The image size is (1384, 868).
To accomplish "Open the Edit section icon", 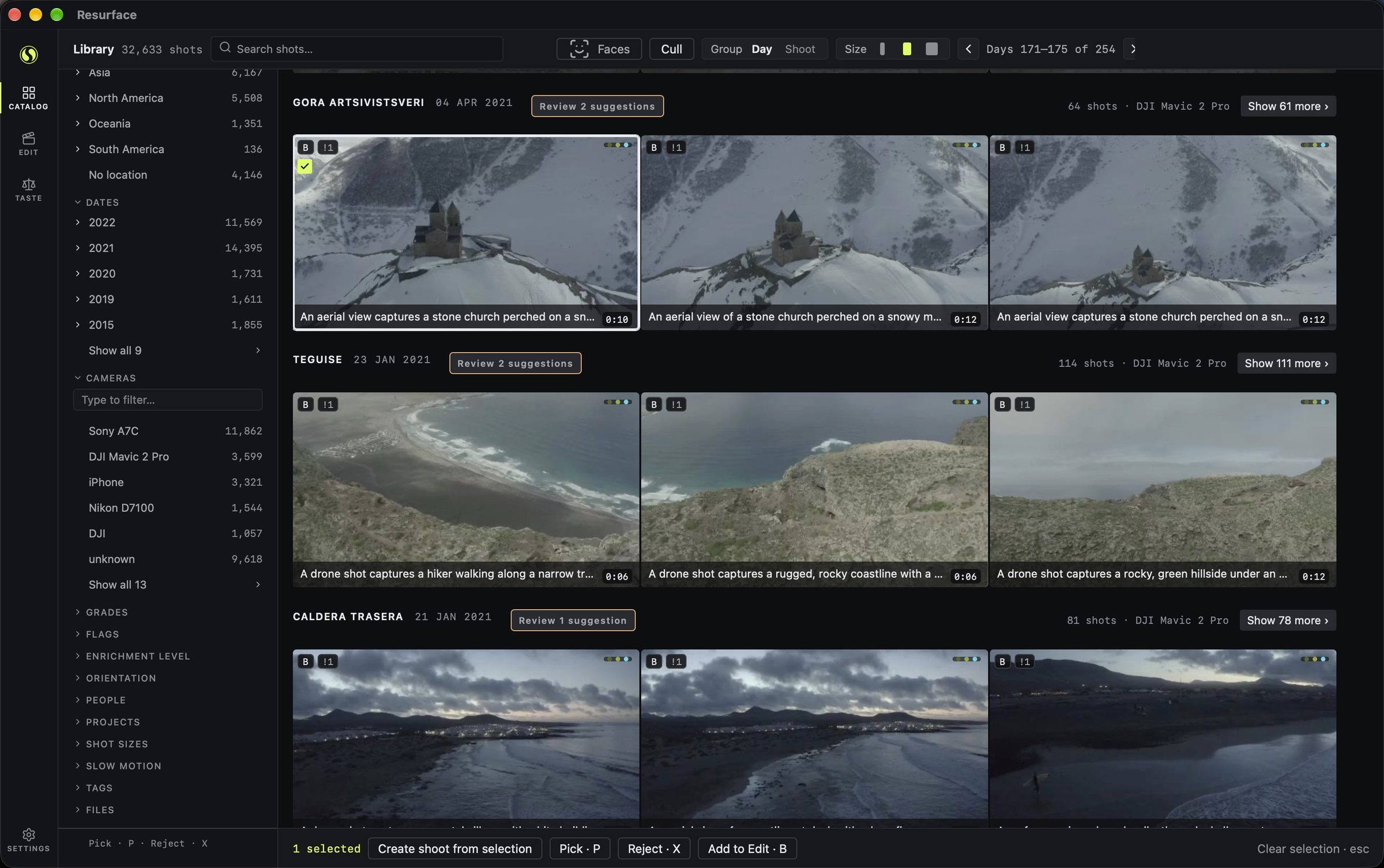I will (28, 144).
